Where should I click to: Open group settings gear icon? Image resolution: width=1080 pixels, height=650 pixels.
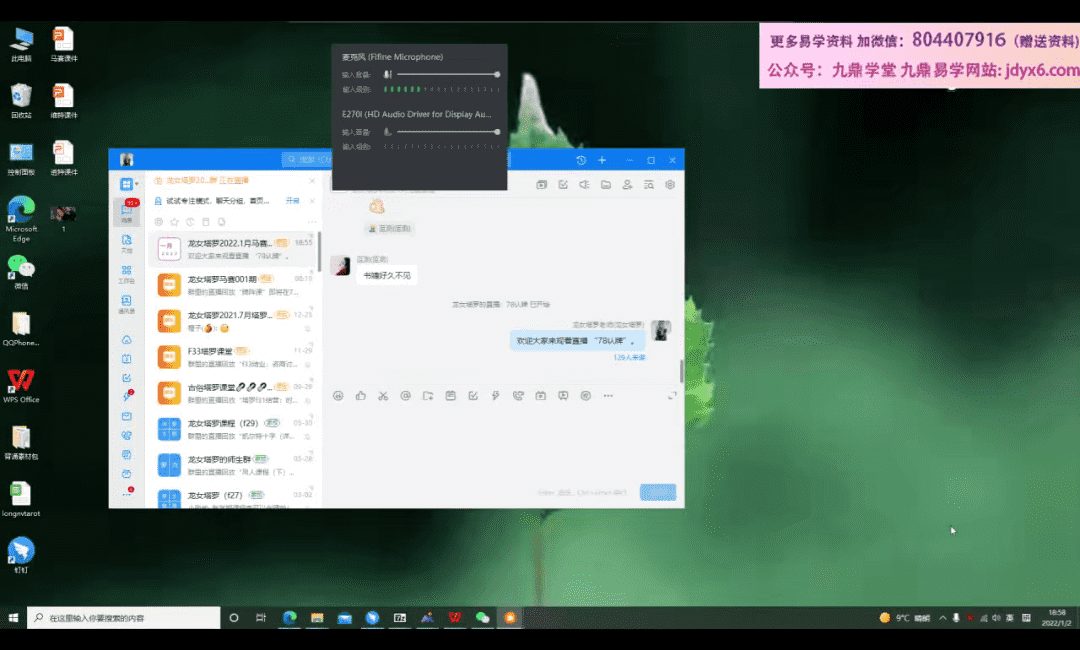(x=670, y=185)
